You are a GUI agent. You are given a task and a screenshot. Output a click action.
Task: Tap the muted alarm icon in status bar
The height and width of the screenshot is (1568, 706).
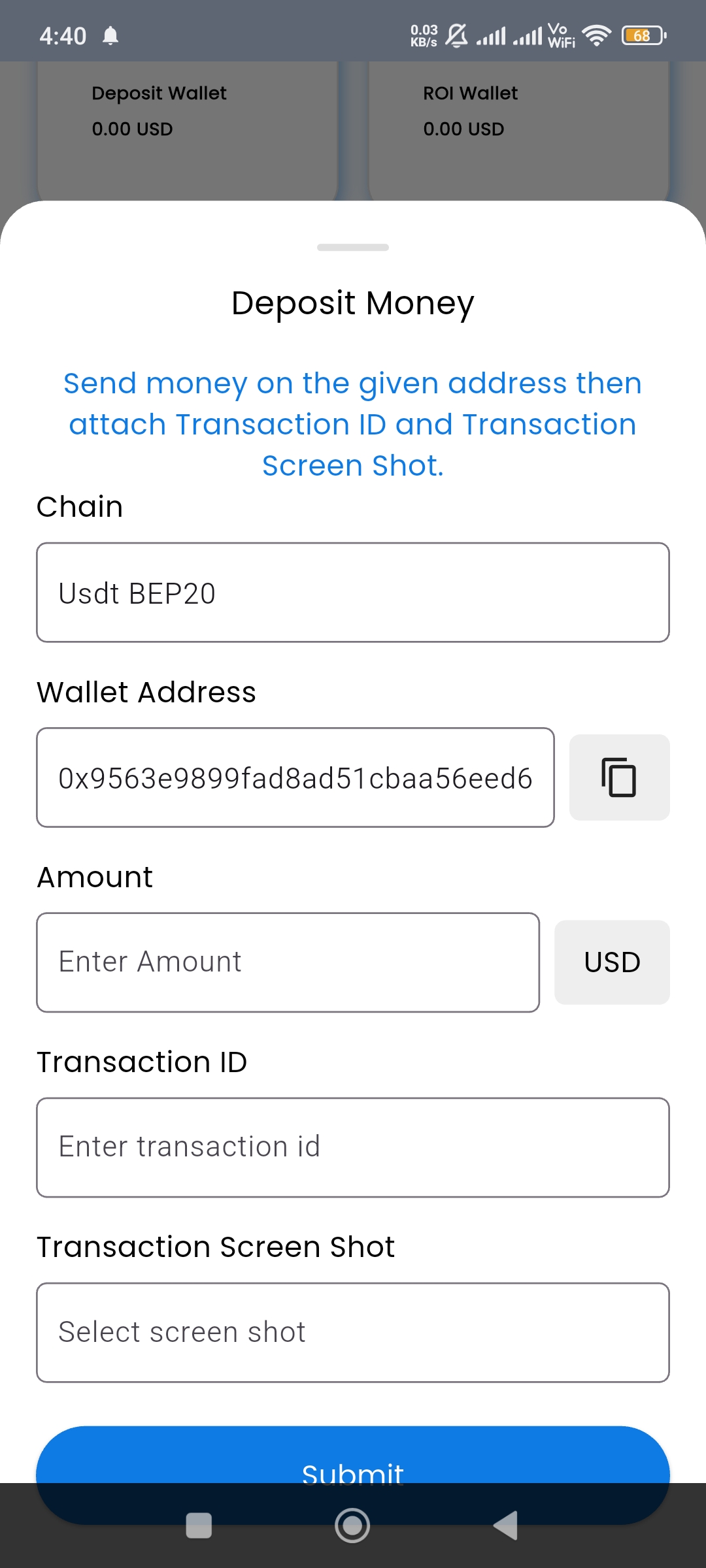click(x=457, y=35)
